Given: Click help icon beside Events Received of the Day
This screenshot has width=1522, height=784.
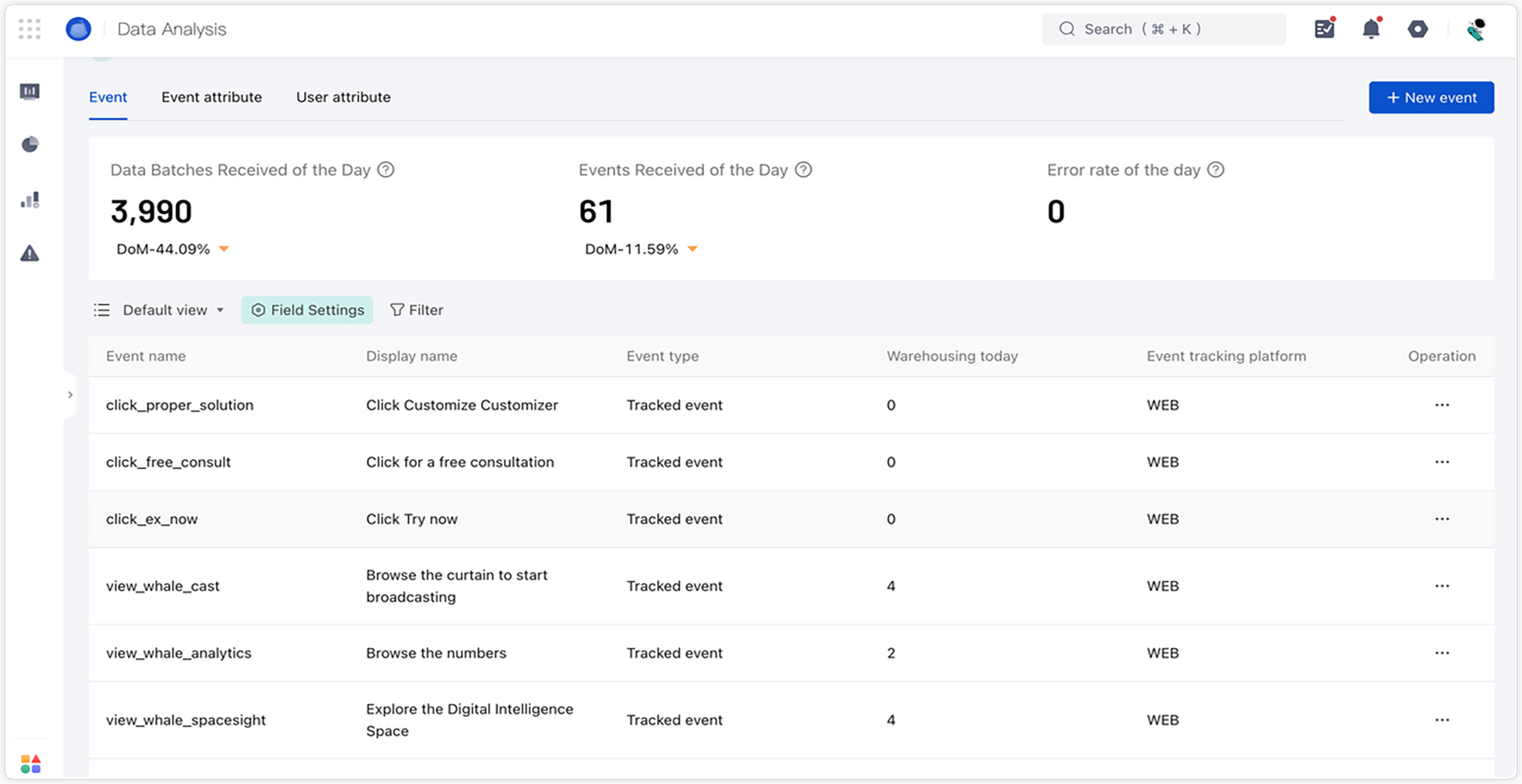Looking at the screenshot, I should point(803,170).
